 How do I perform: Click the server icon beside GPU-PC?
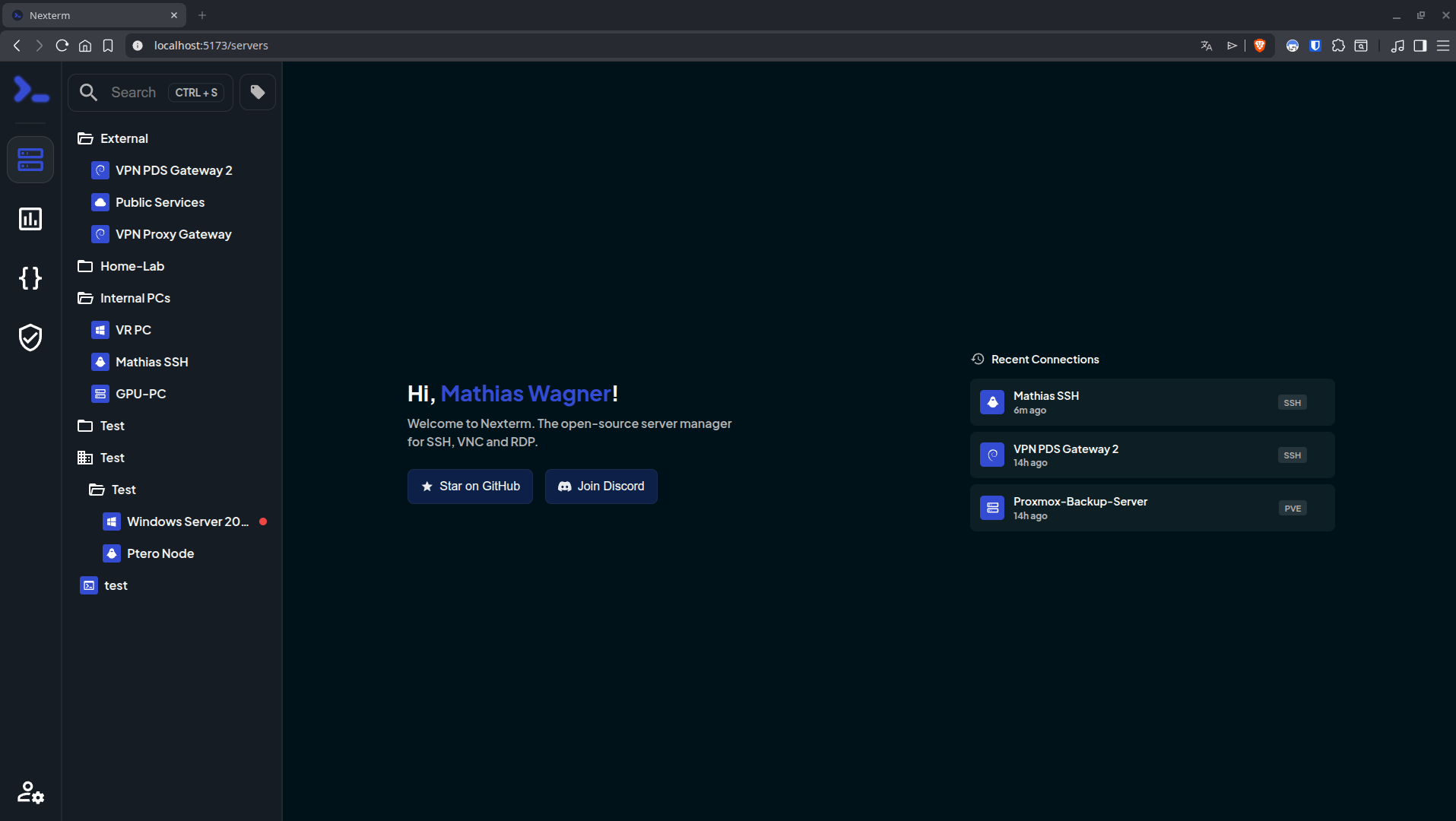100,394
